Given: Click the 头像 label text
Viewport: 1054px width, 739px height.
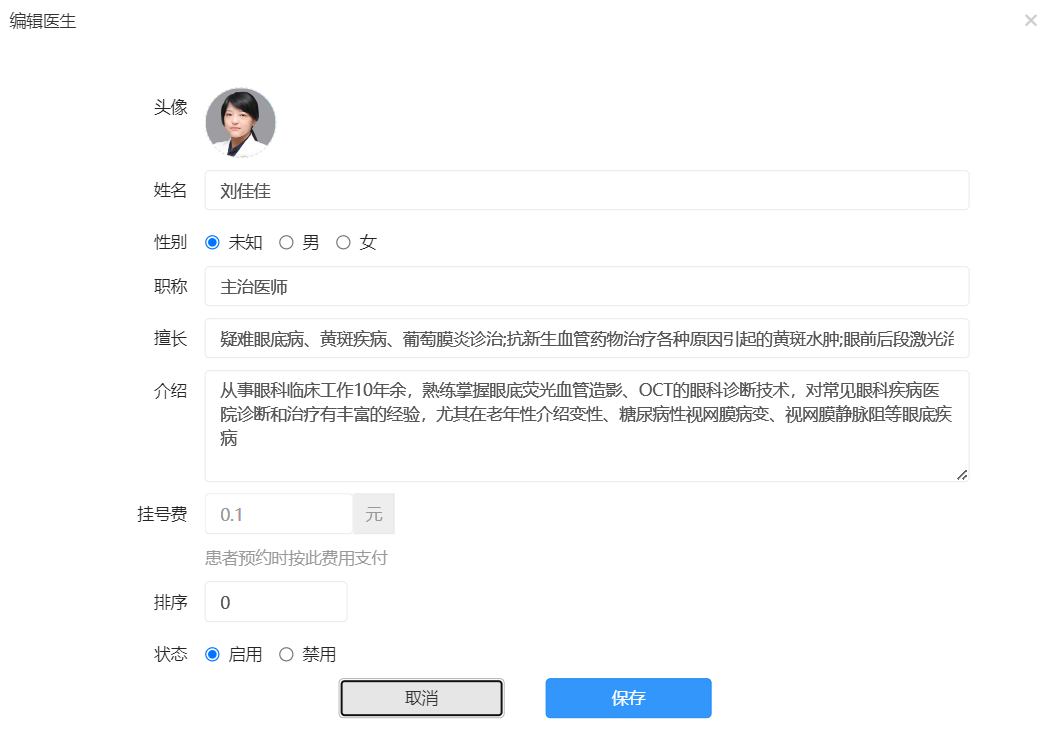Looking at the screenshot, I should [x=171, y=107].
